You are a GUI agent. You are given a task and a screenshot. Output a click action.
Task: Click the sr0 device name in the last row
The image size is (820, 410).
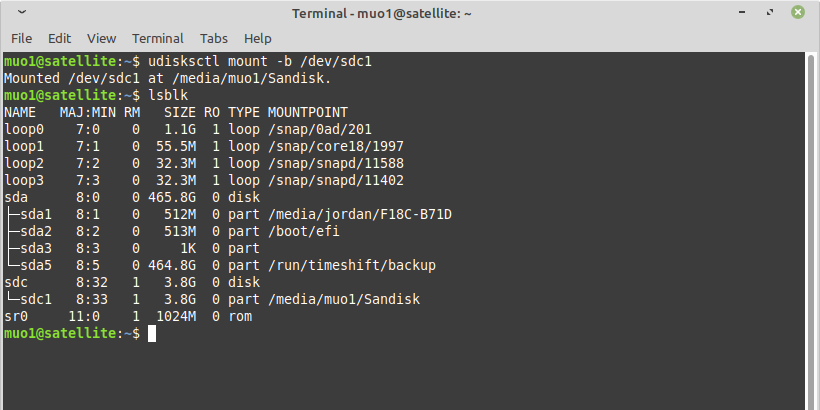(x=16, y=316)
